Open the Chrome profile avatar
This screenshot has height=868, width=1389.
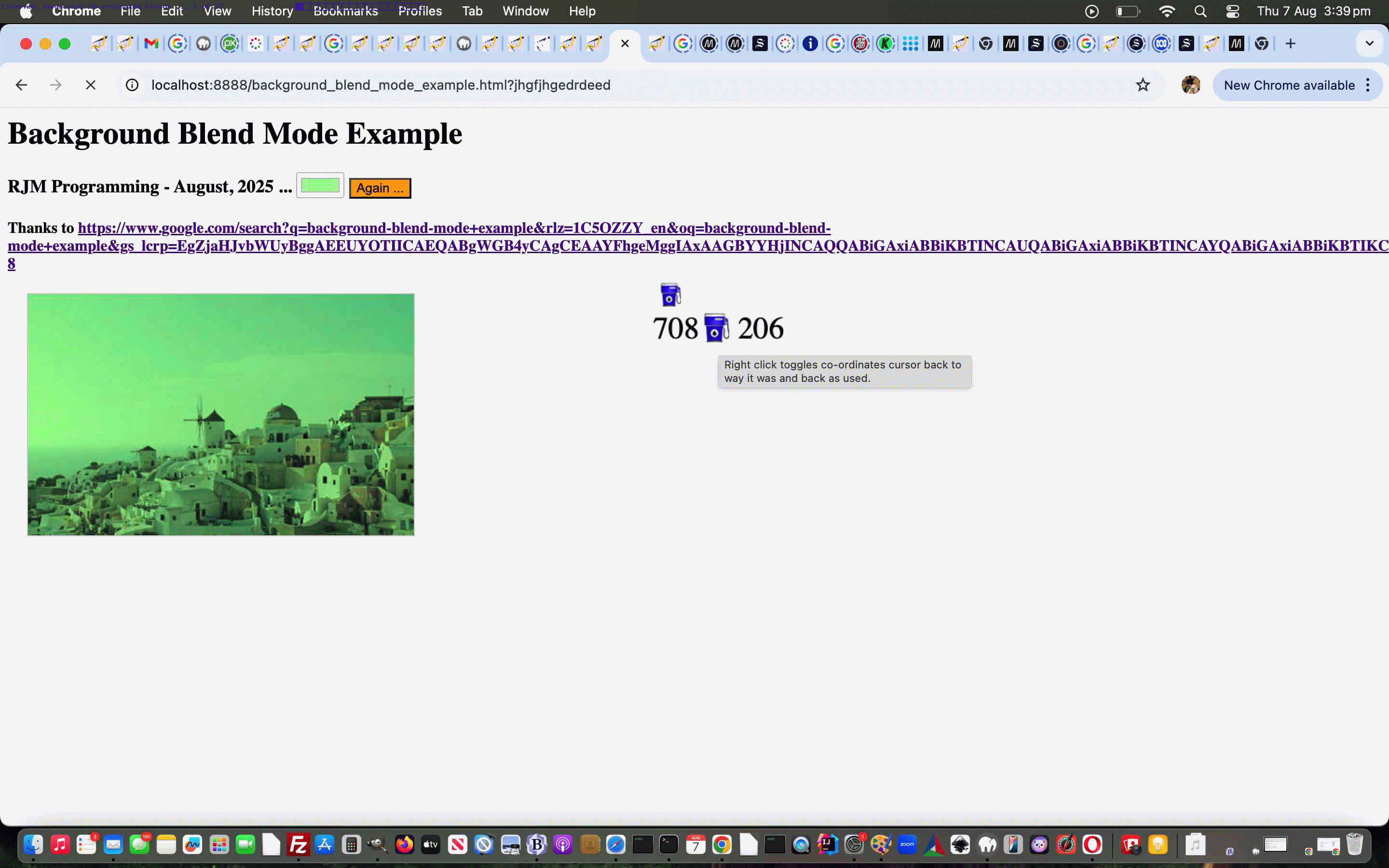click(1190, 85)
